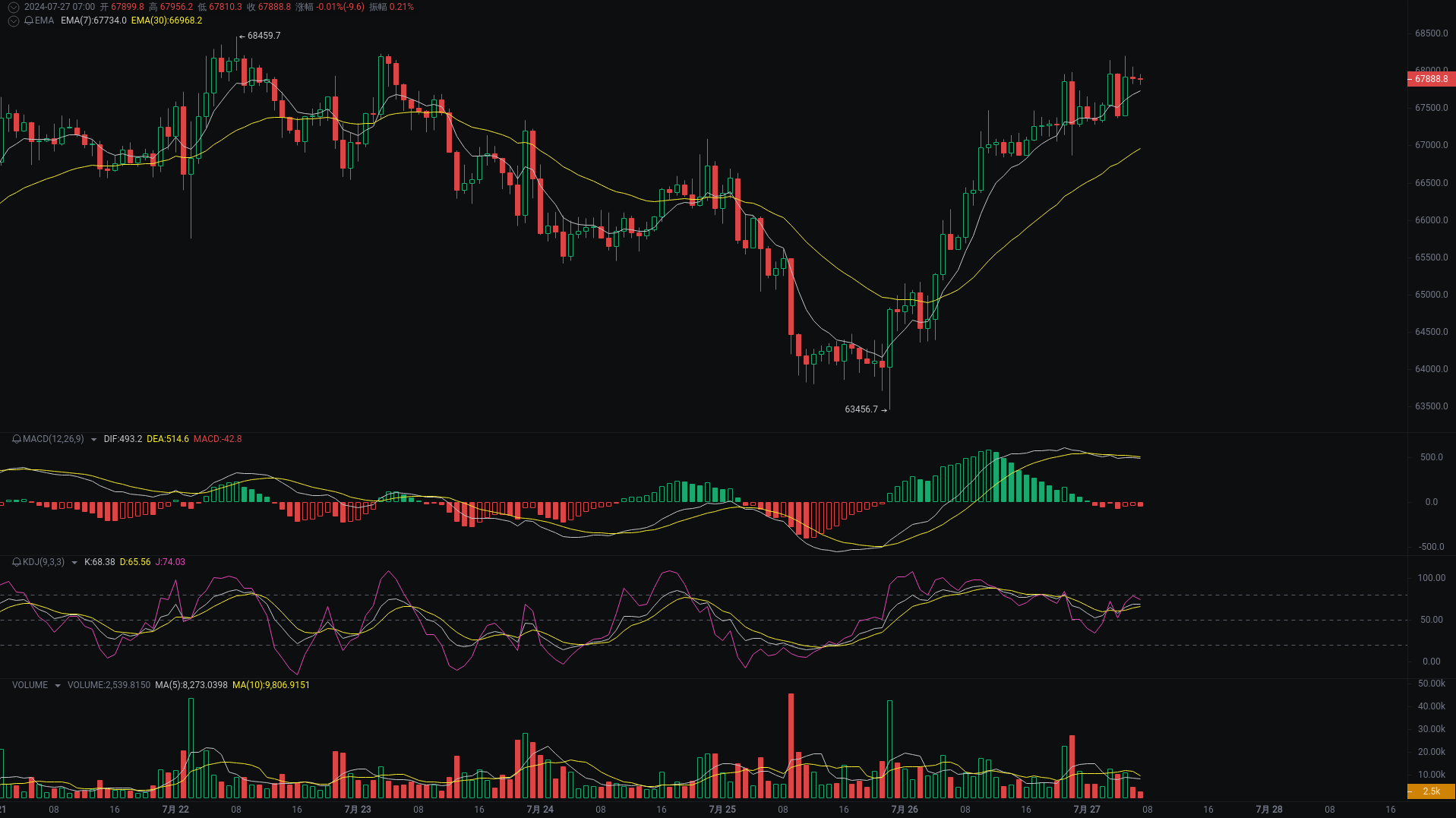Select the KDJ(9,3,3) indicator label
Image resolution: width=1456 pixels, height=818 pixels.
tap(42, 562)
